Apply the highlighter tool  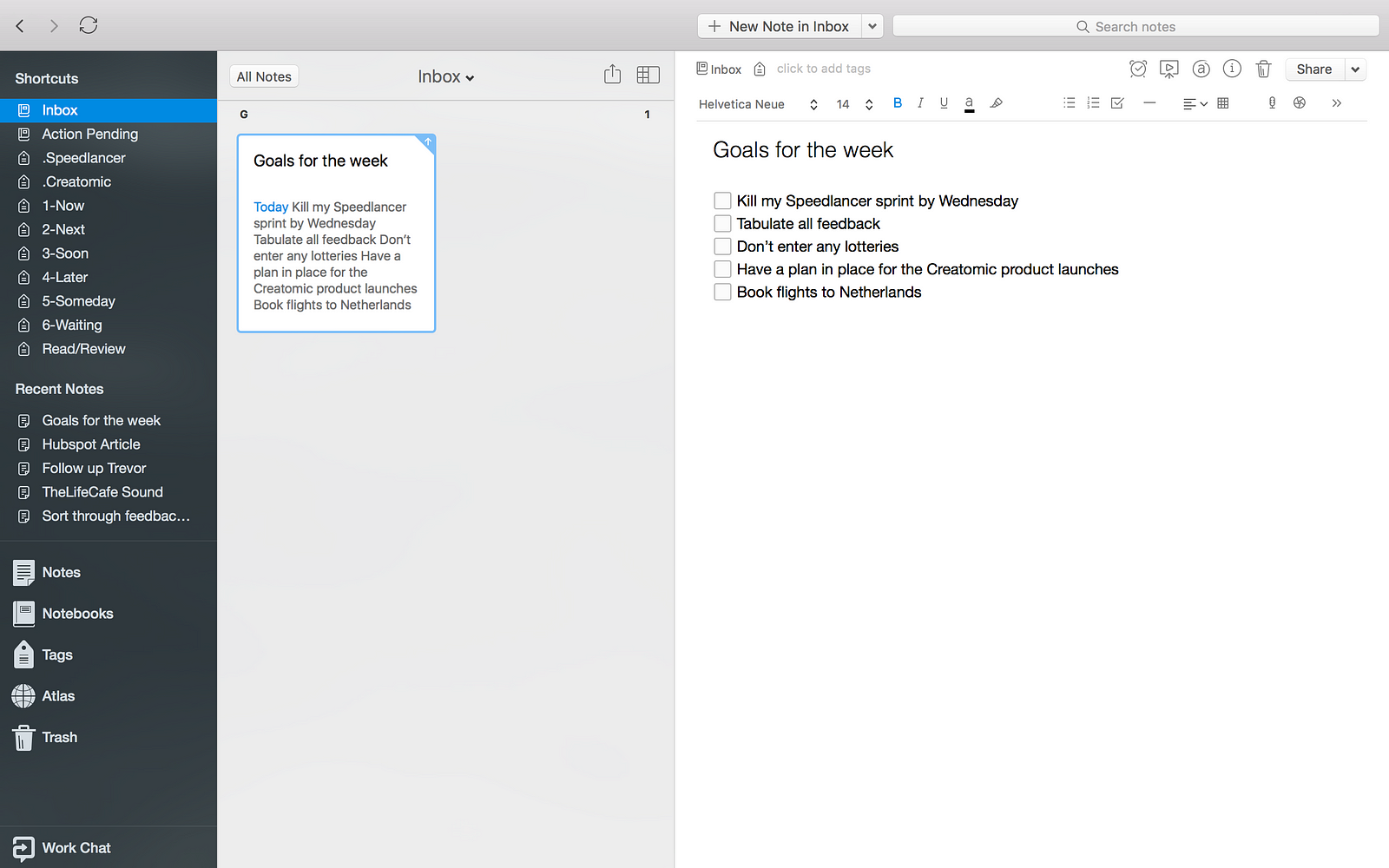pos(997,103)
